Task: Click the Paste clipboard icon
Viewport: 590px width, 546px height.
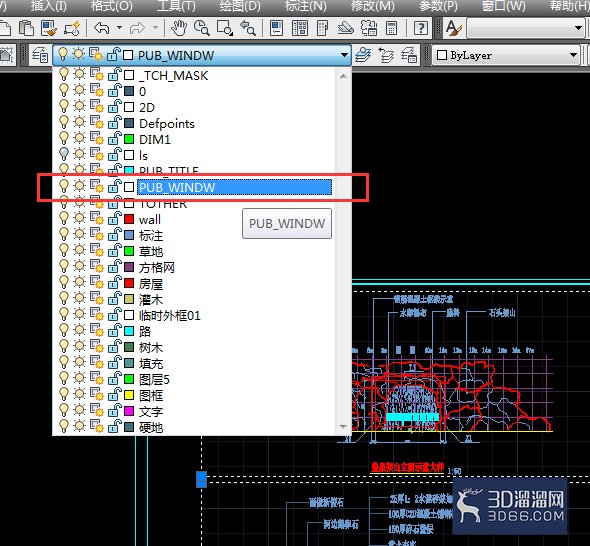Action: coord(27,28)
